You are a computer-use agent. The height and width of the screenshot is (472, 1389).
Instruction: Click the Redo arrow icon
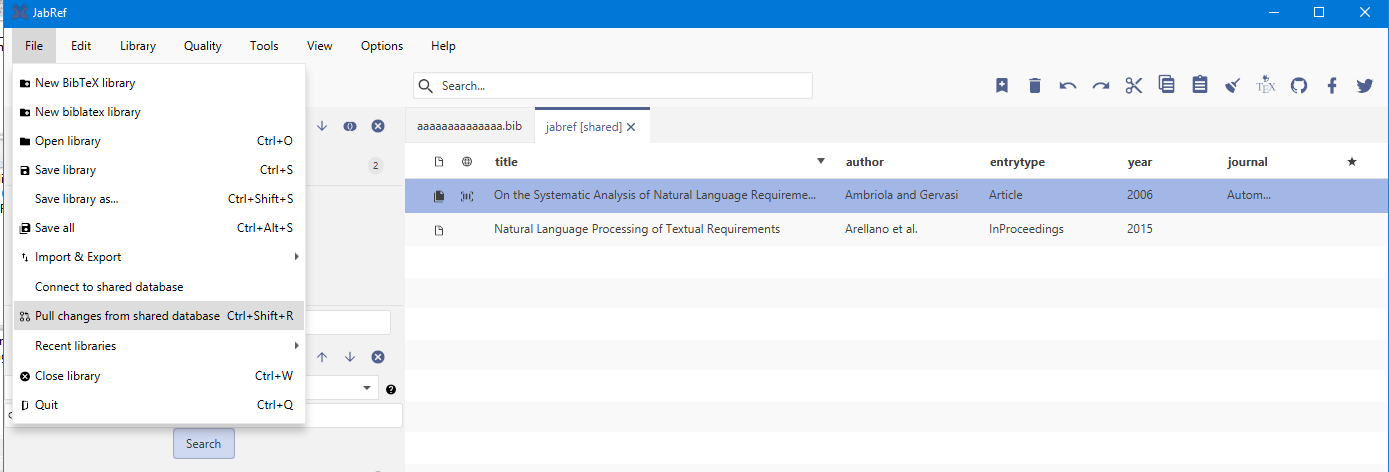tap(1101, 86)
